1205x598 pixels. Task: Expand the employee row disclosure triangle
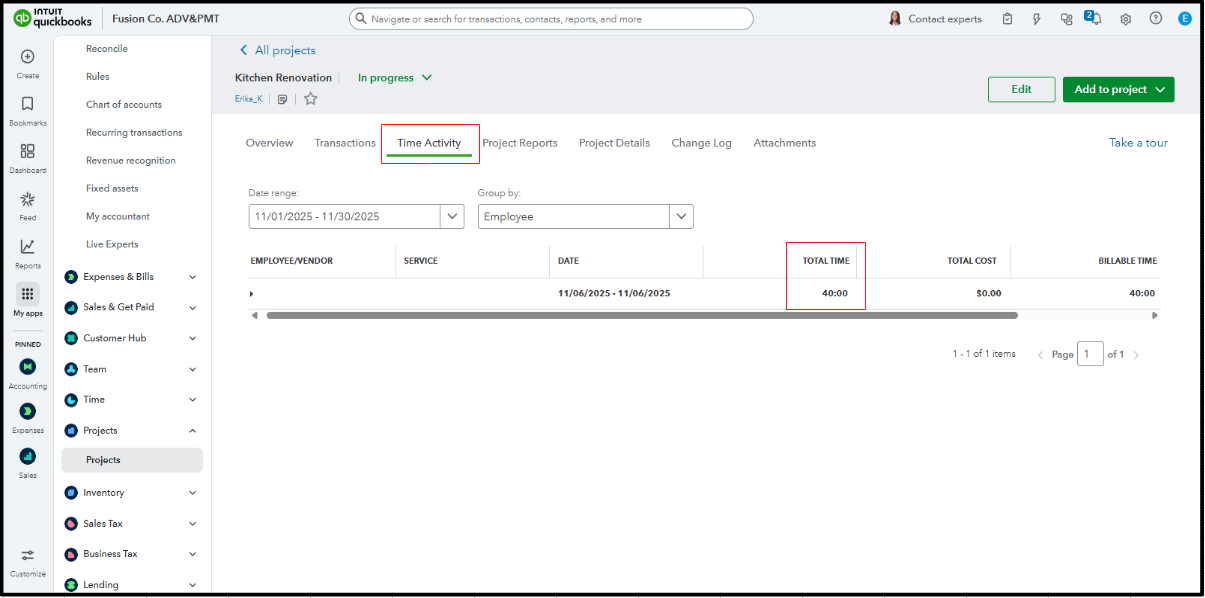252,294
